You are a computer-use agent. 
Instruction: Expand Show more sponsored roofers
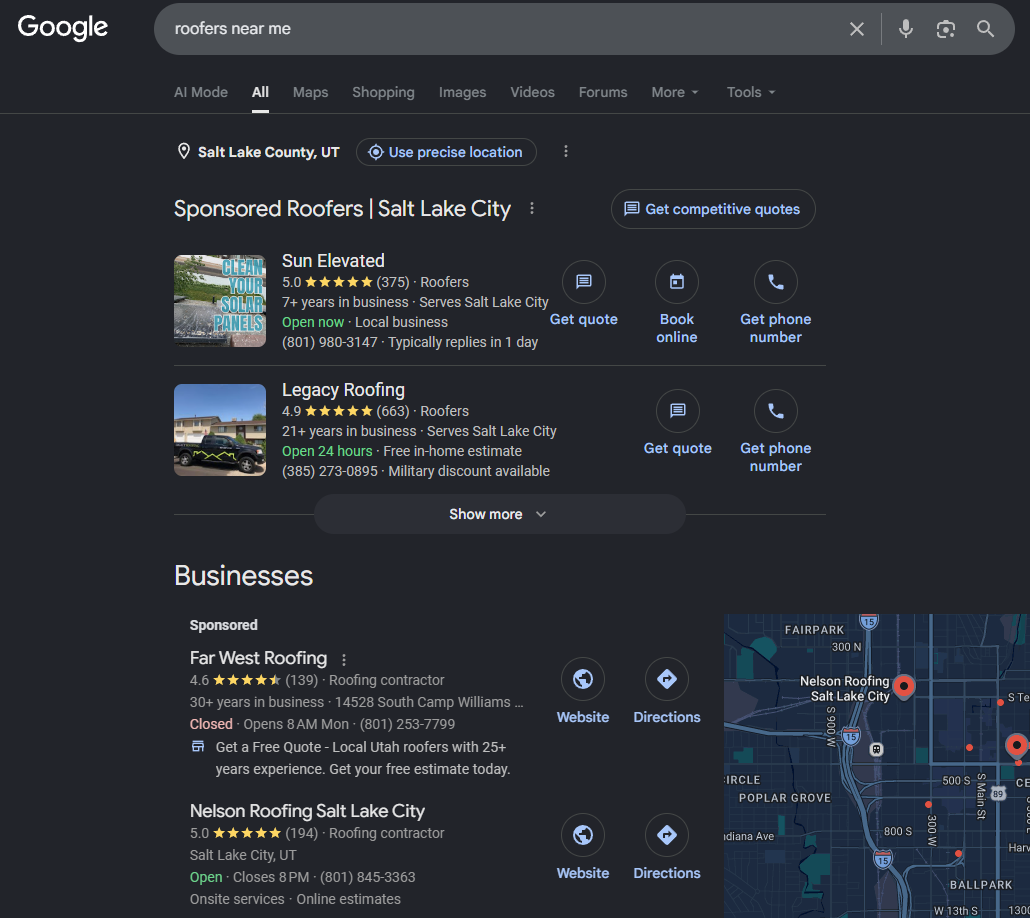click(499, 514)
